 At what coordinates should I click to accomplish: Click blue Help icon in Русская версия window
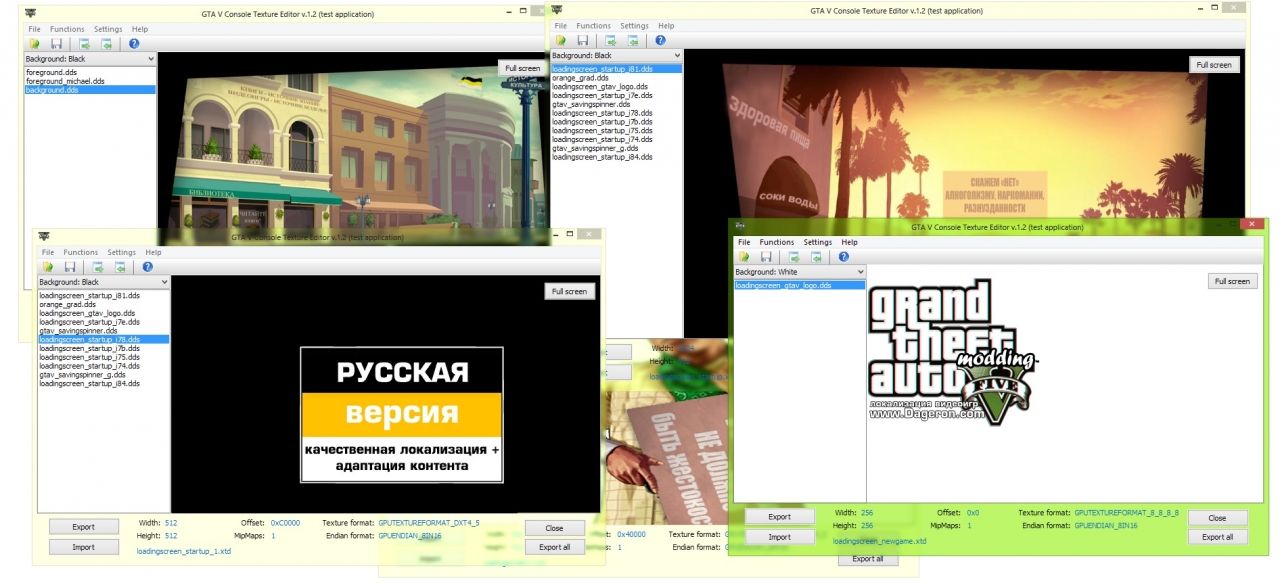pos(147,267)
